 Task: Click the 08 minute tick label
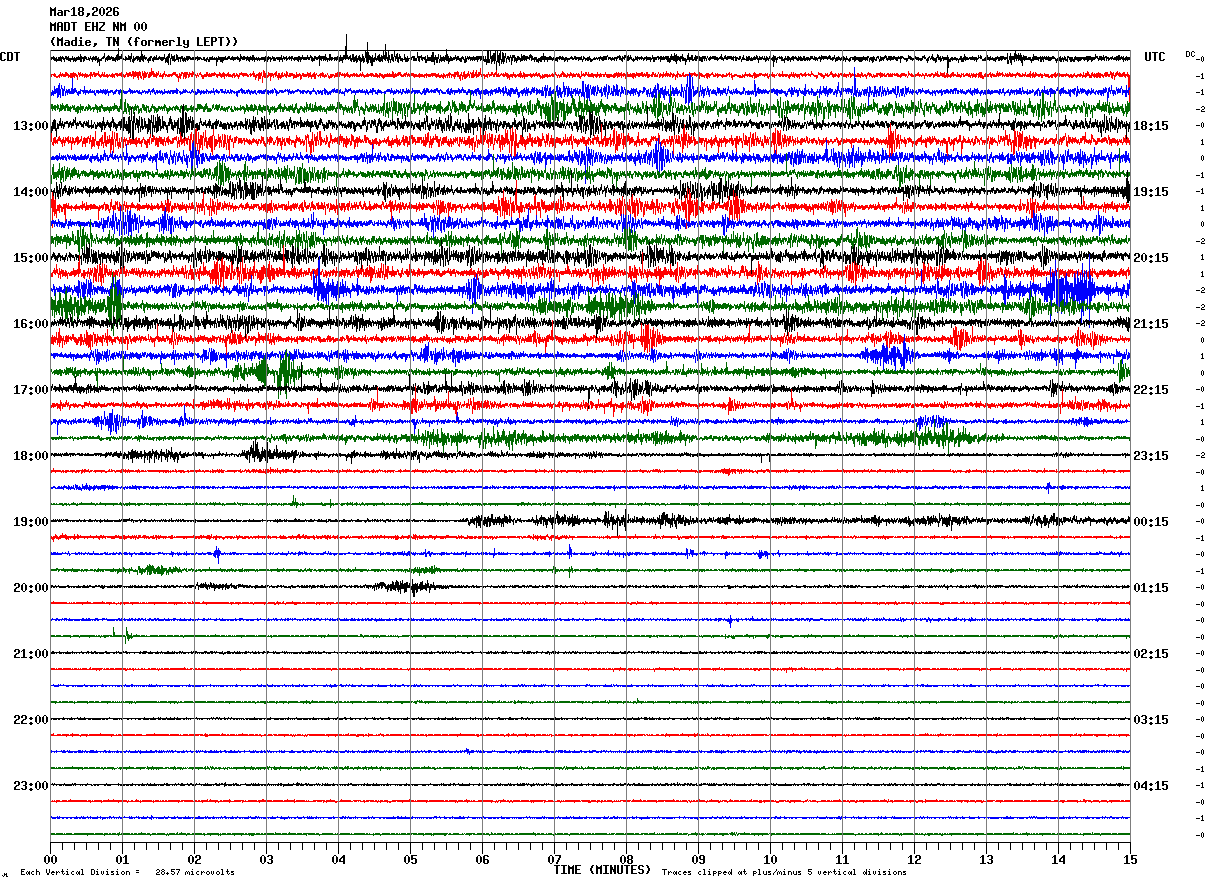pyautogui.click(x=626, y=859)
